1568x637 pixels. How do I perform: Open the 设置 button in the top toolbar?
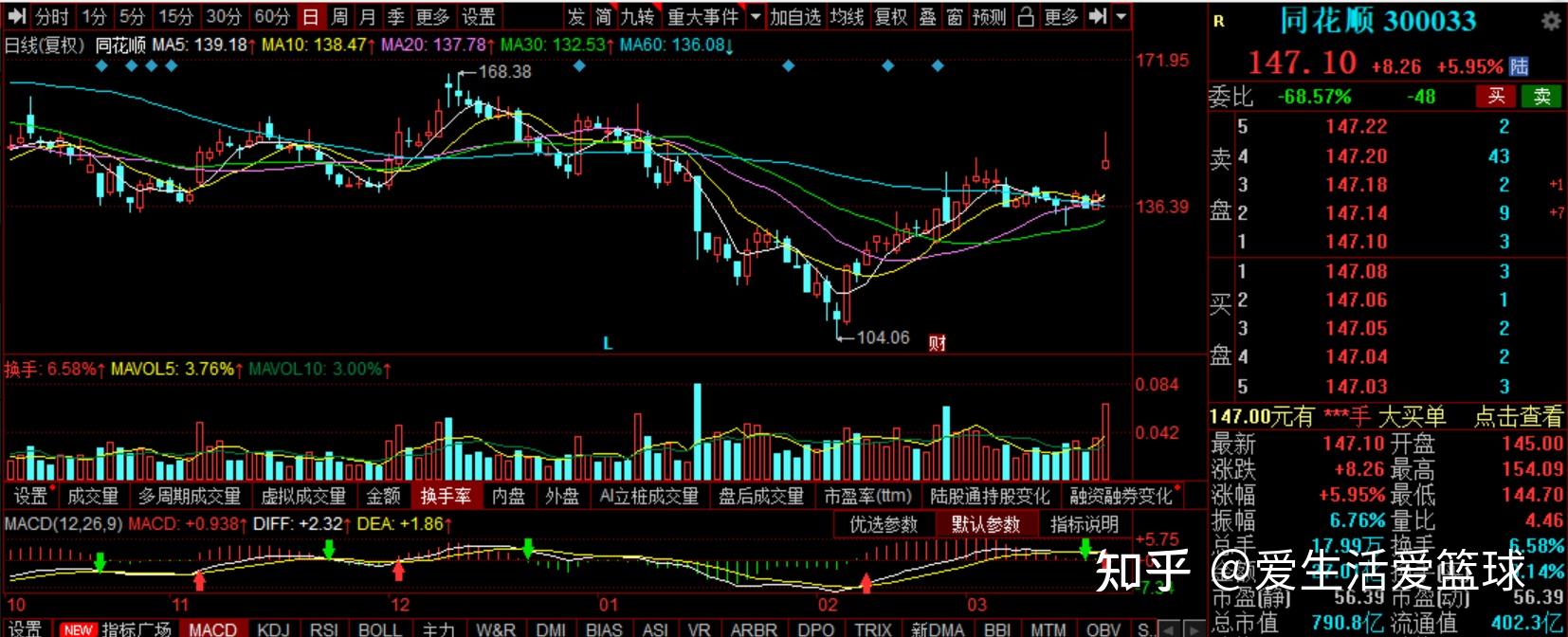click(479, 16)
